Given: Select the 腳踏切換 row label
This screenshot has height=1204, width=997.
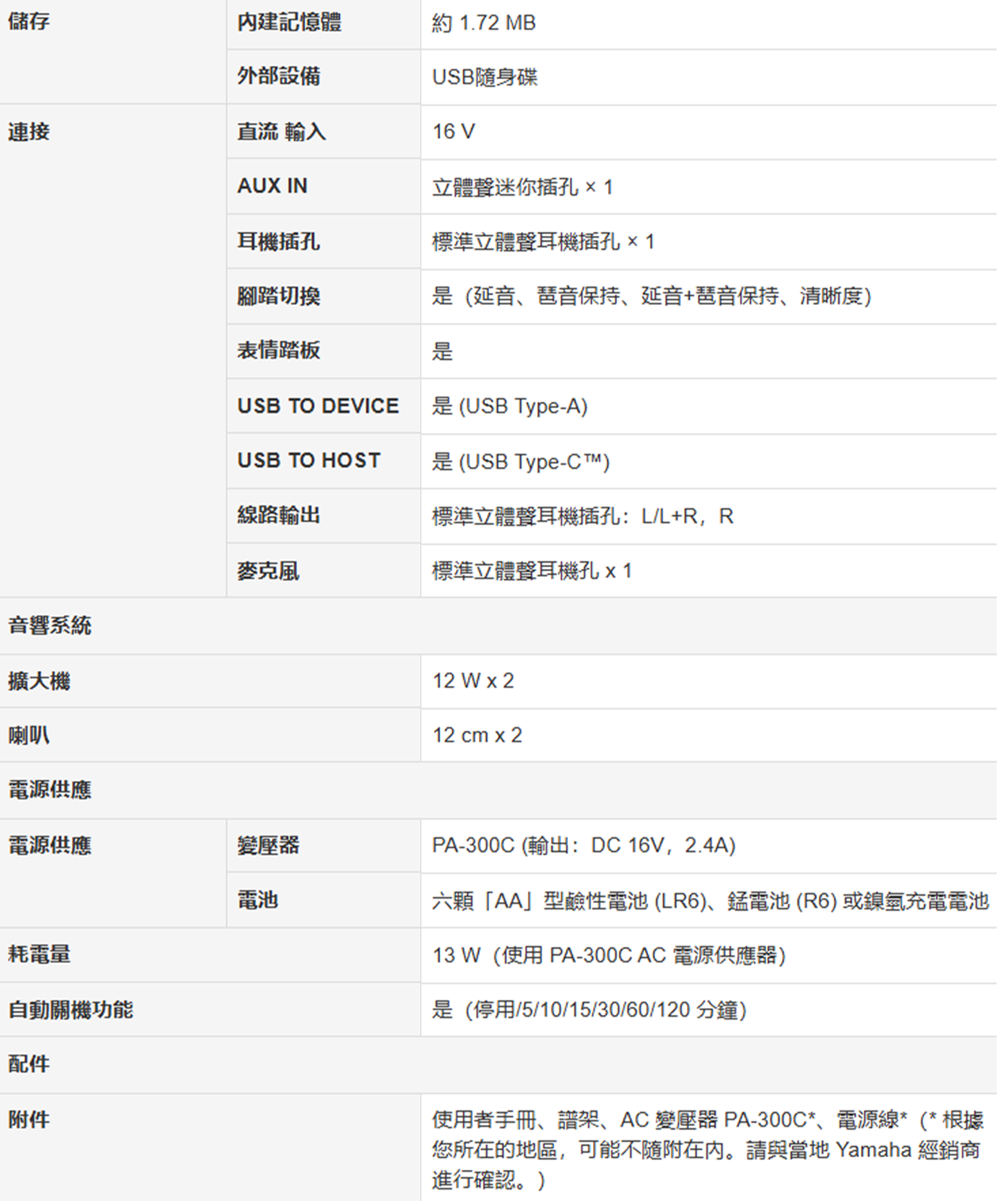Looking at the screenshot, I should (x=278, y=296).
